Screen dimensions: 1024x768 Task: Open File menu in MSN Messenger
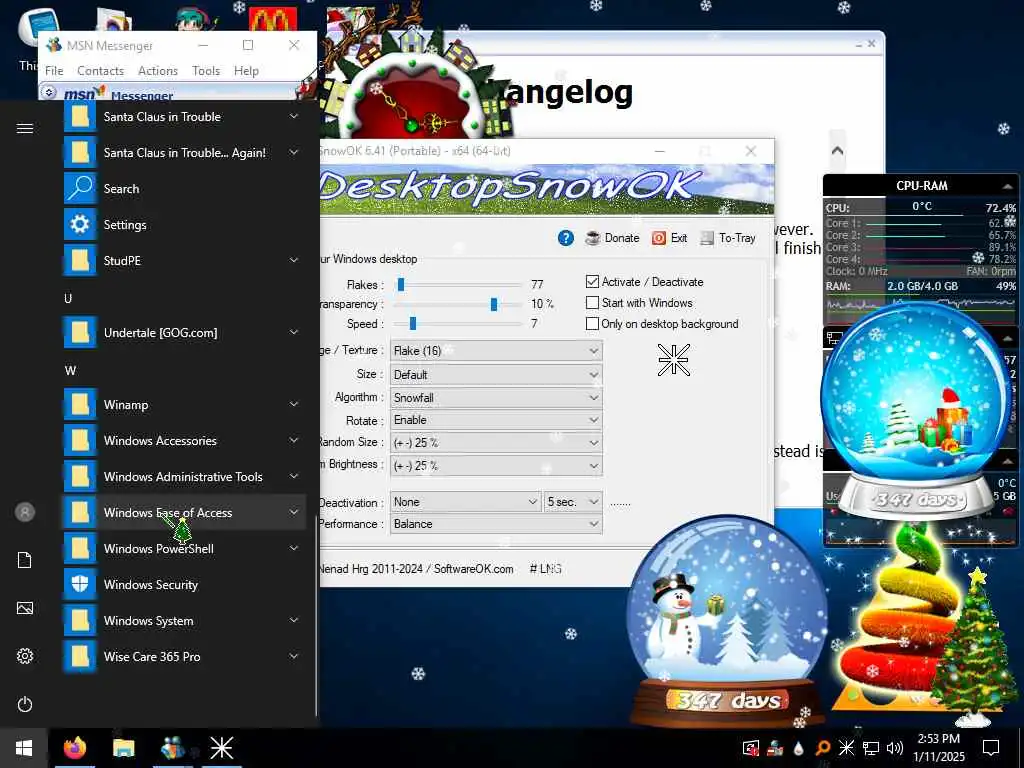pos(54,71)
